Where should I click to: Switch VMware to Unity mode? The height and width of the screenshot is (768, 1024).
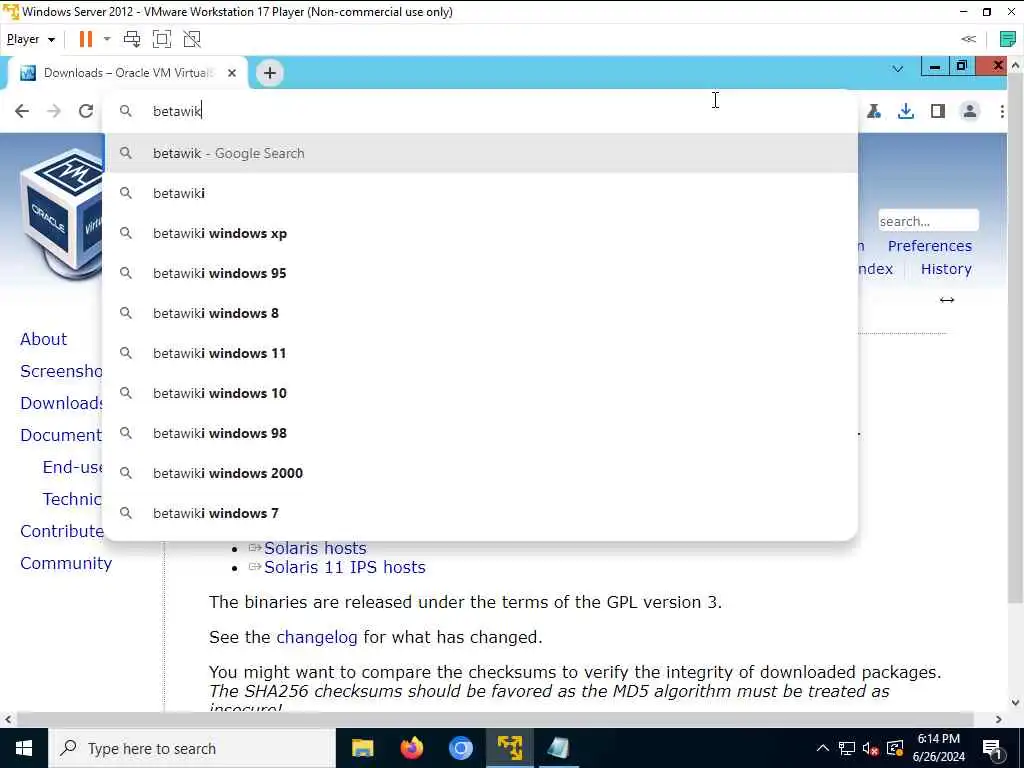192,39
